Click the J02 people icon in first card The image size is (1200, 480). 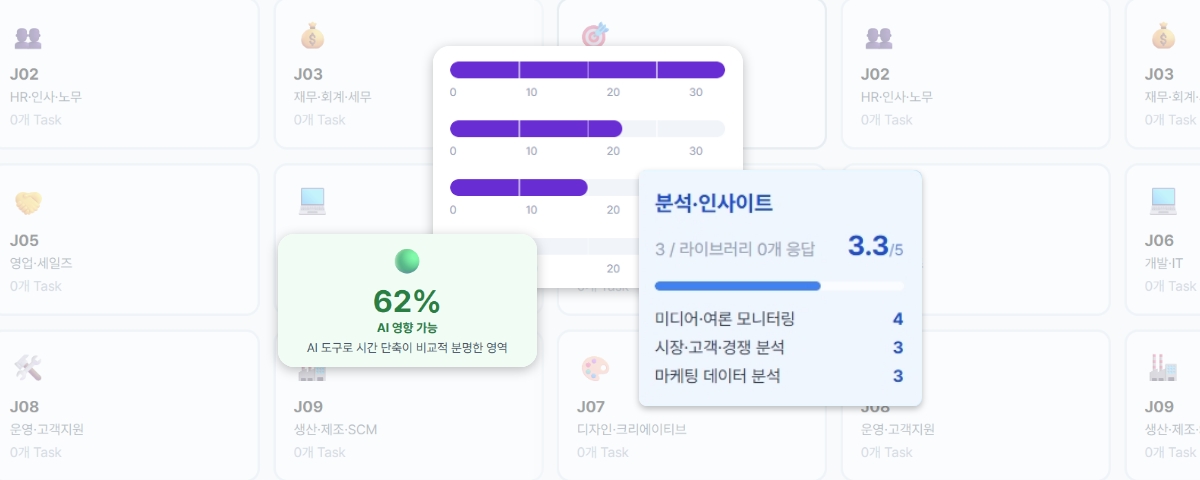[28, 38]
